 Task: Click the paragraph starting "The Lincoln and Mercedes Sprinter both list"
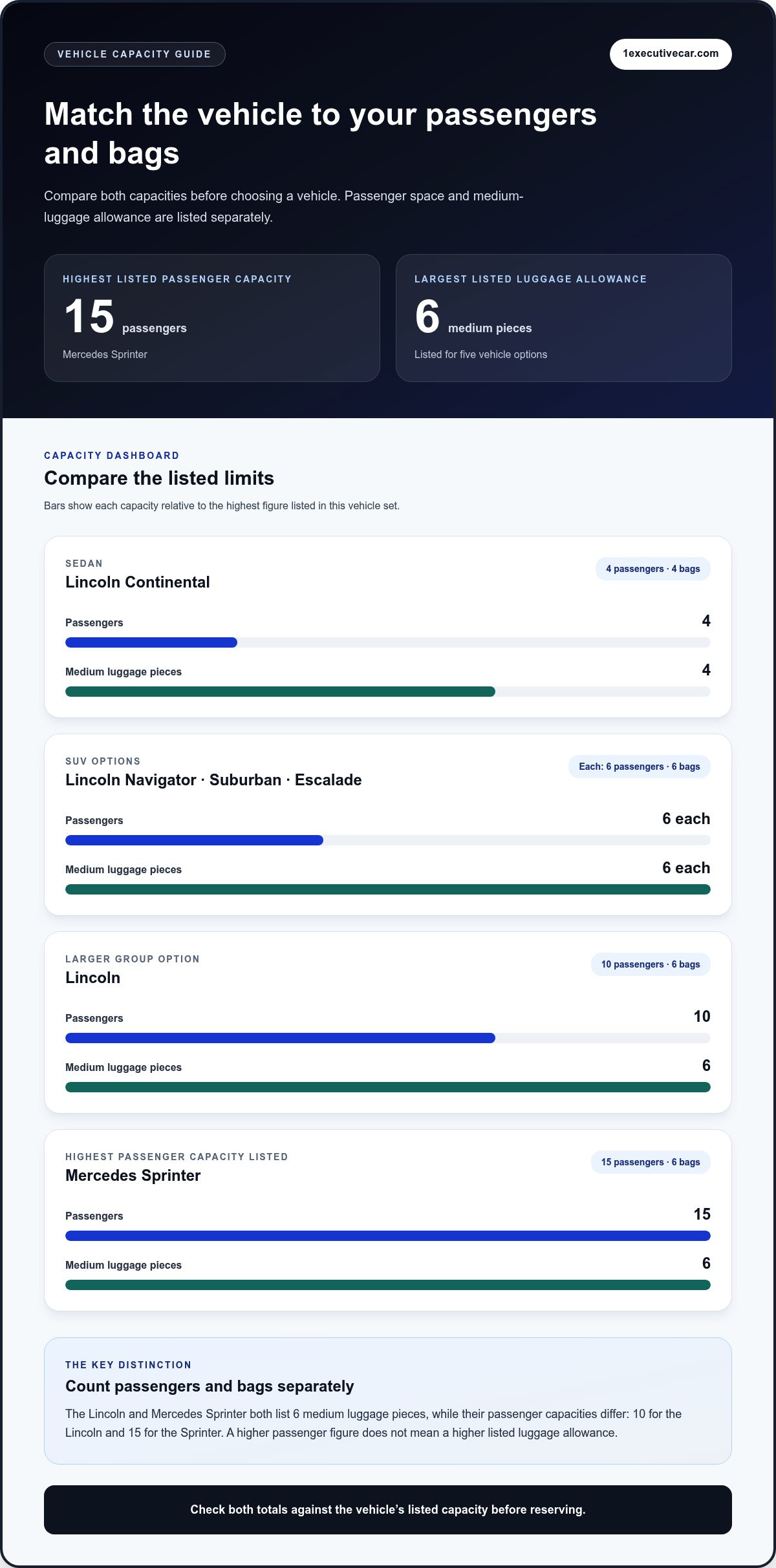pyautogui.click(x=374, y=1423)
